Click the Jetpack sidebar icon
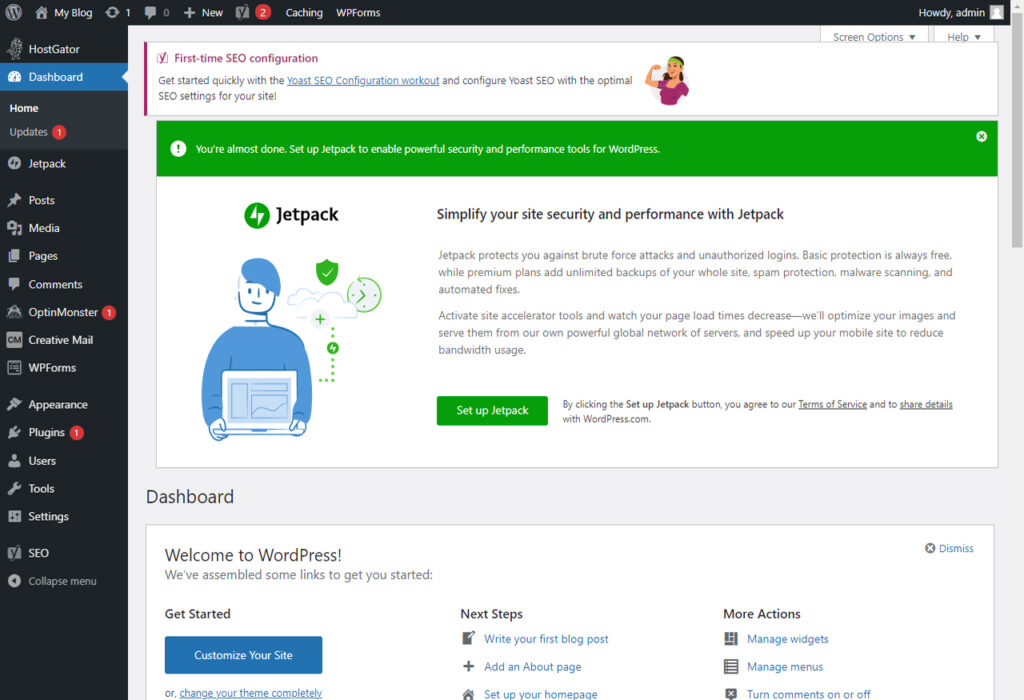This screenshot has width=1024, height=700. 14,163
